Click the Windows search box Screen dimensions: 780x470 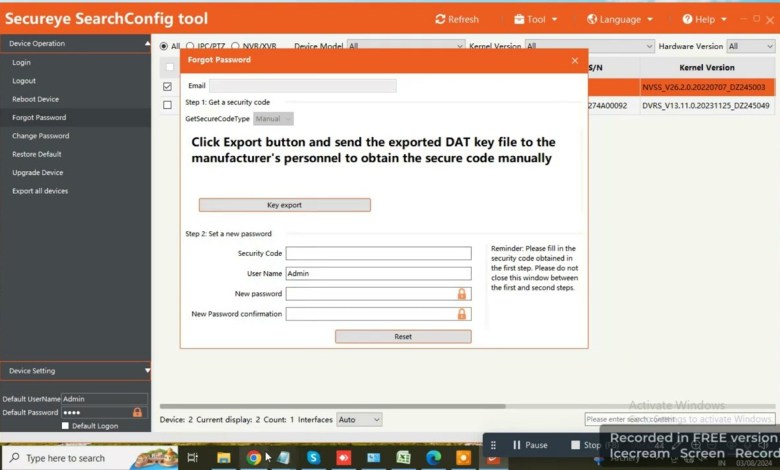click(90, 458)
